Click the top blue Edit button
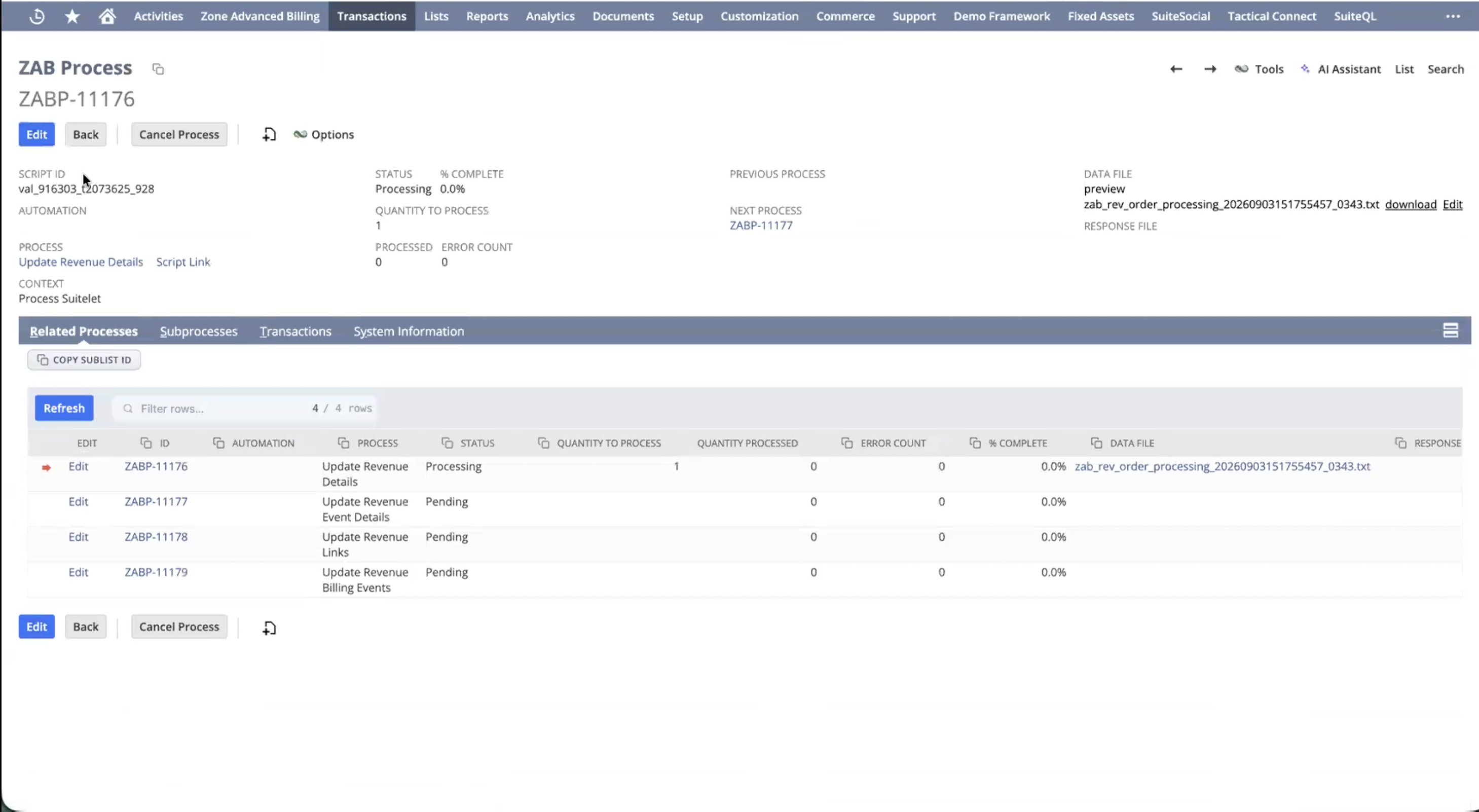This screenshot has width=1479, height=812. tap(36, 134)
